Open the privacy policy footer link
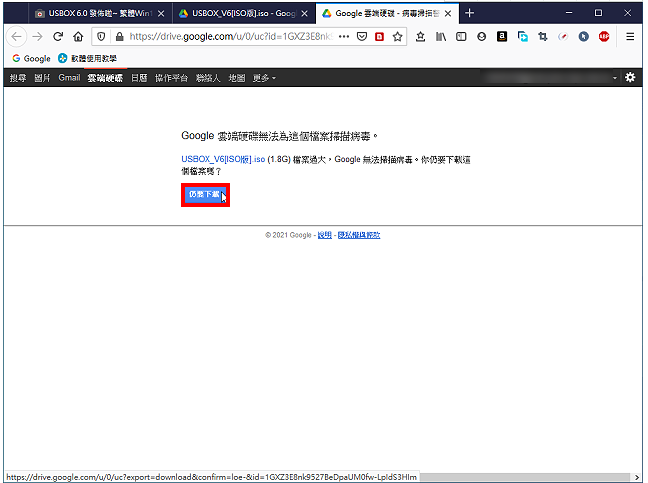 [359, 235]
